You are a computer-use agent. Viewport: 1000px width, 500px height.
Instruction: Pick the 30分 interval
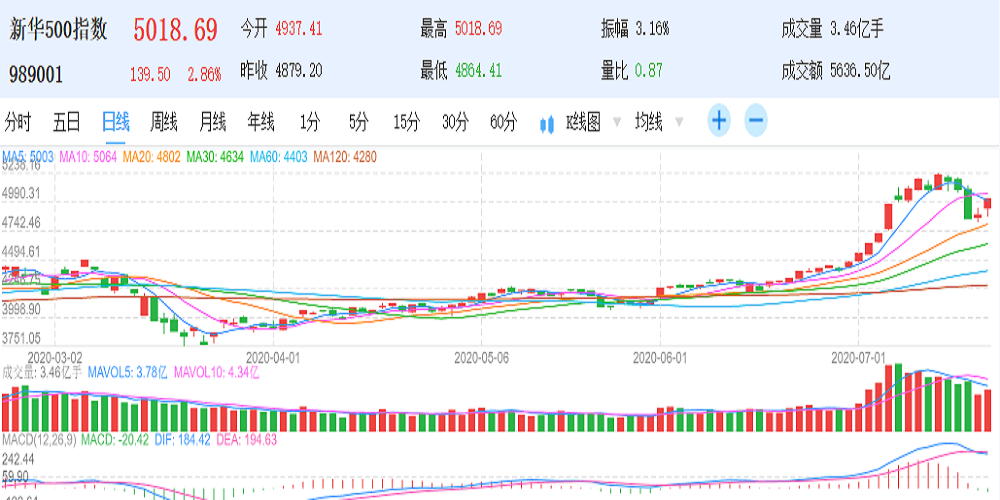click(456, 123)
